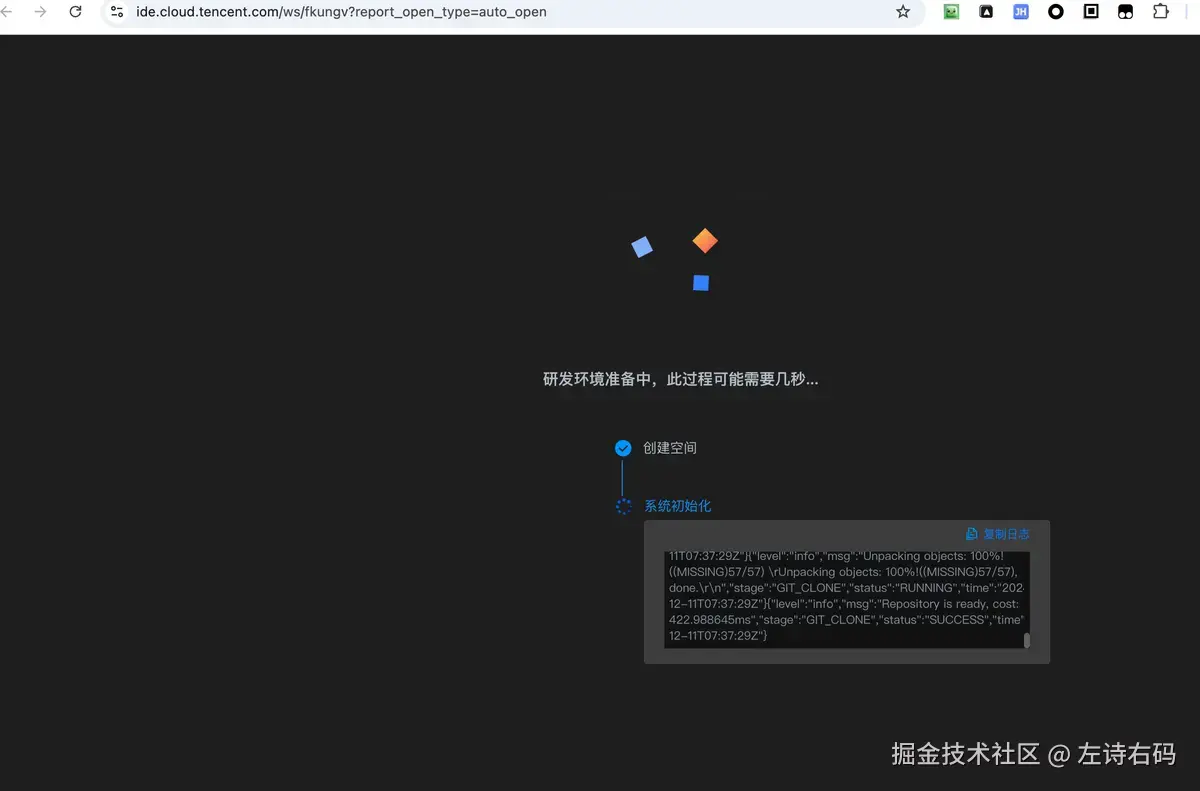Go back with the browser back arrow
Screen dimensions: 1200x791
pyautogui.click(x=8, y=12)
